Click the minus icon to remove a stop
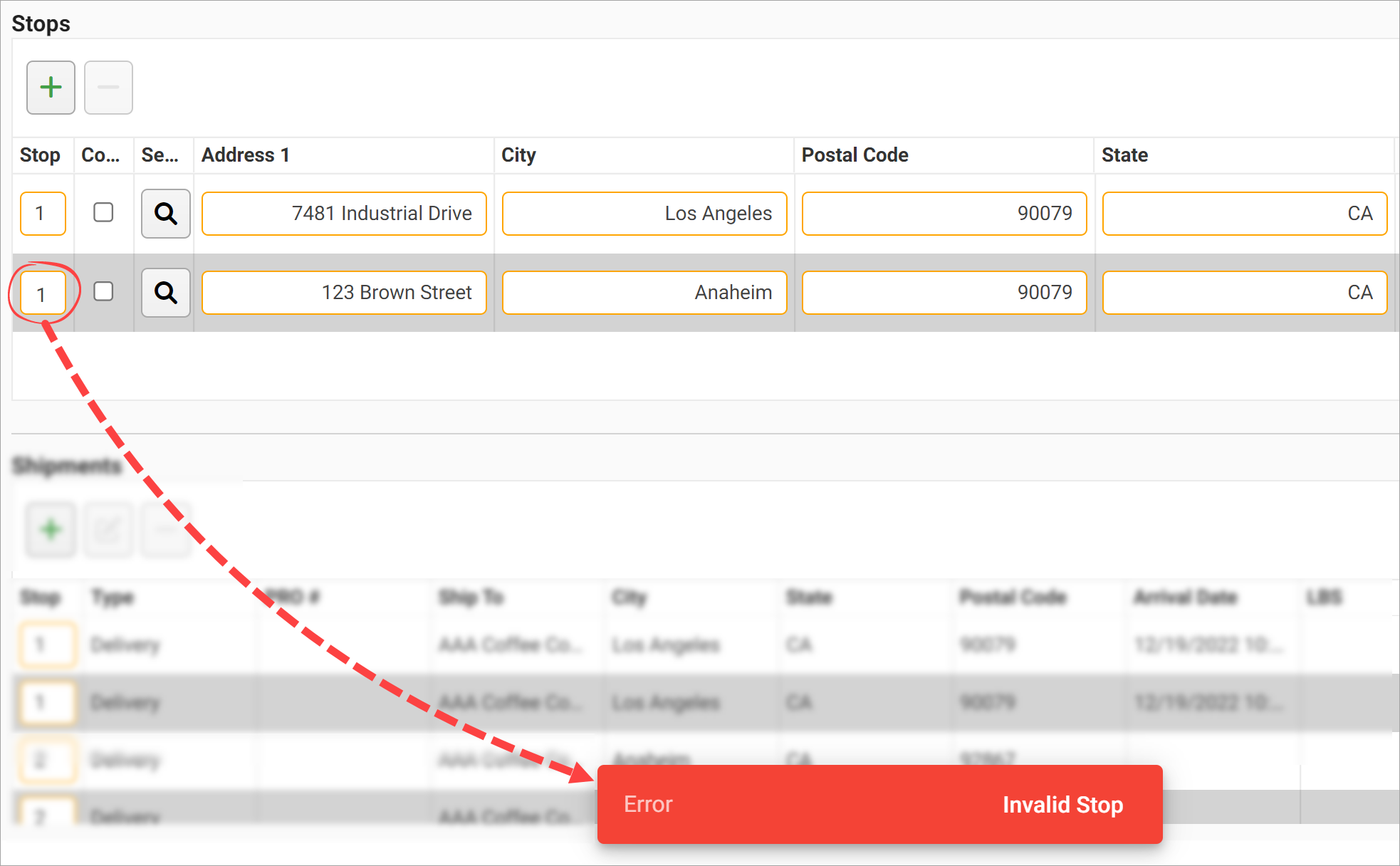Image resolution: width=1400 pixels, height=866 pixels. click(108, 87)
